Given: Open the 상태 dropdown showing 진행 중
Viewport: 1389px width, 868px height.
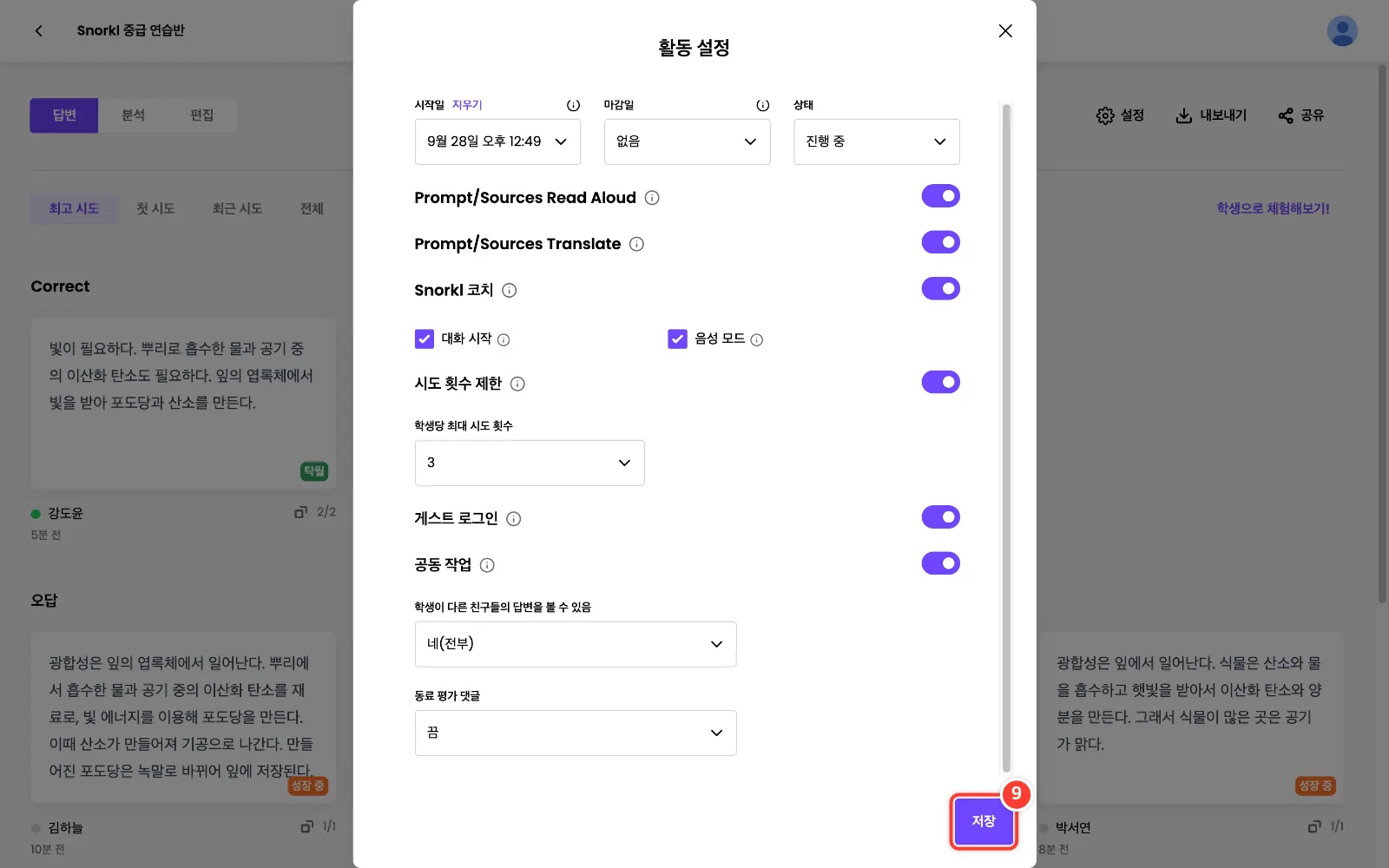Looking at the screenshot, I should 876,141.
